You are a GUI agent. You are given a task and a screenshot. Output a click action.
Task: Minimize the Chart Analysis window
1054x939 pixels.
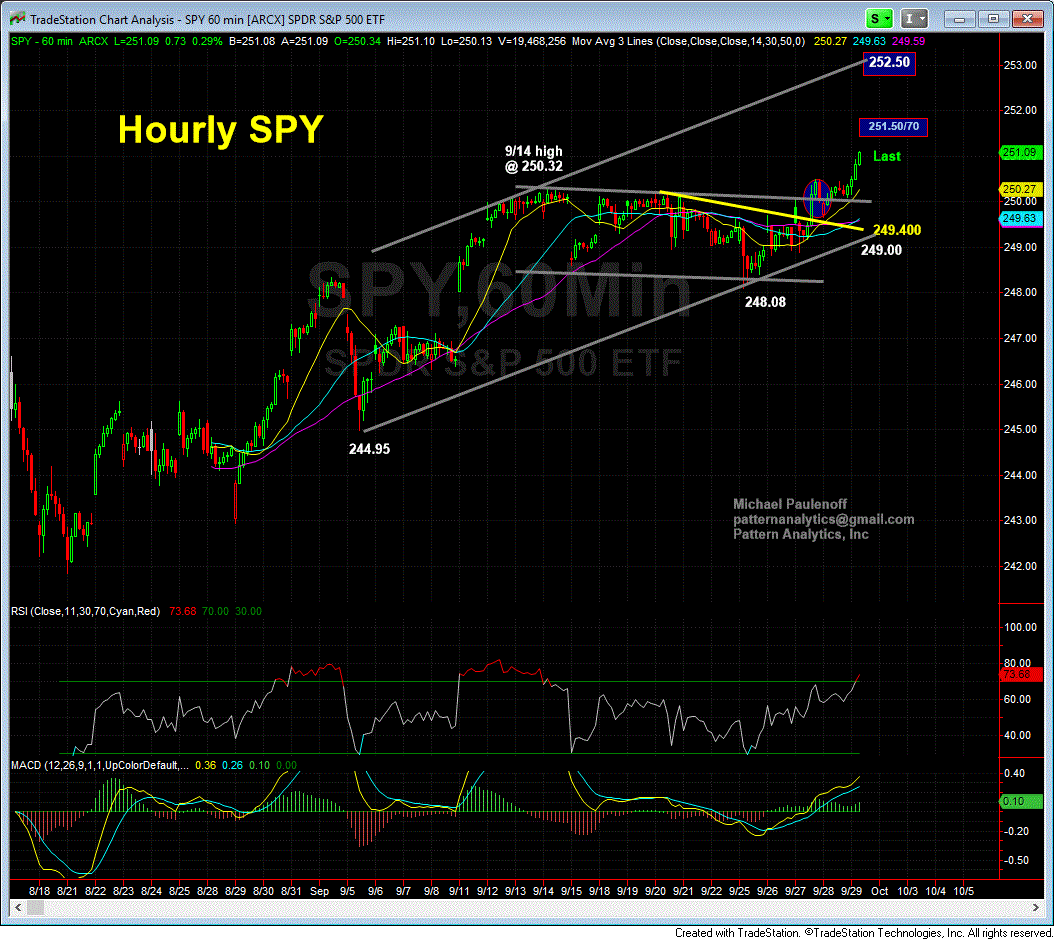pyautogui.click(x=959, y=19)
